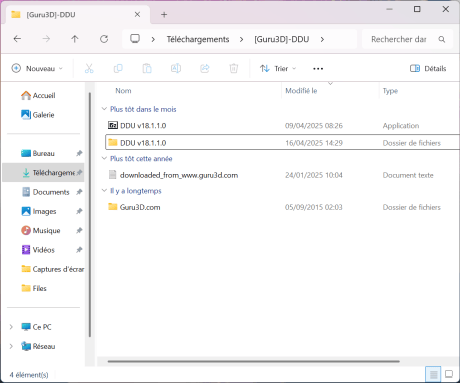Open the Nouveau dropdown menu
Viewport: 460px width, 383px height.
[37, 68]
